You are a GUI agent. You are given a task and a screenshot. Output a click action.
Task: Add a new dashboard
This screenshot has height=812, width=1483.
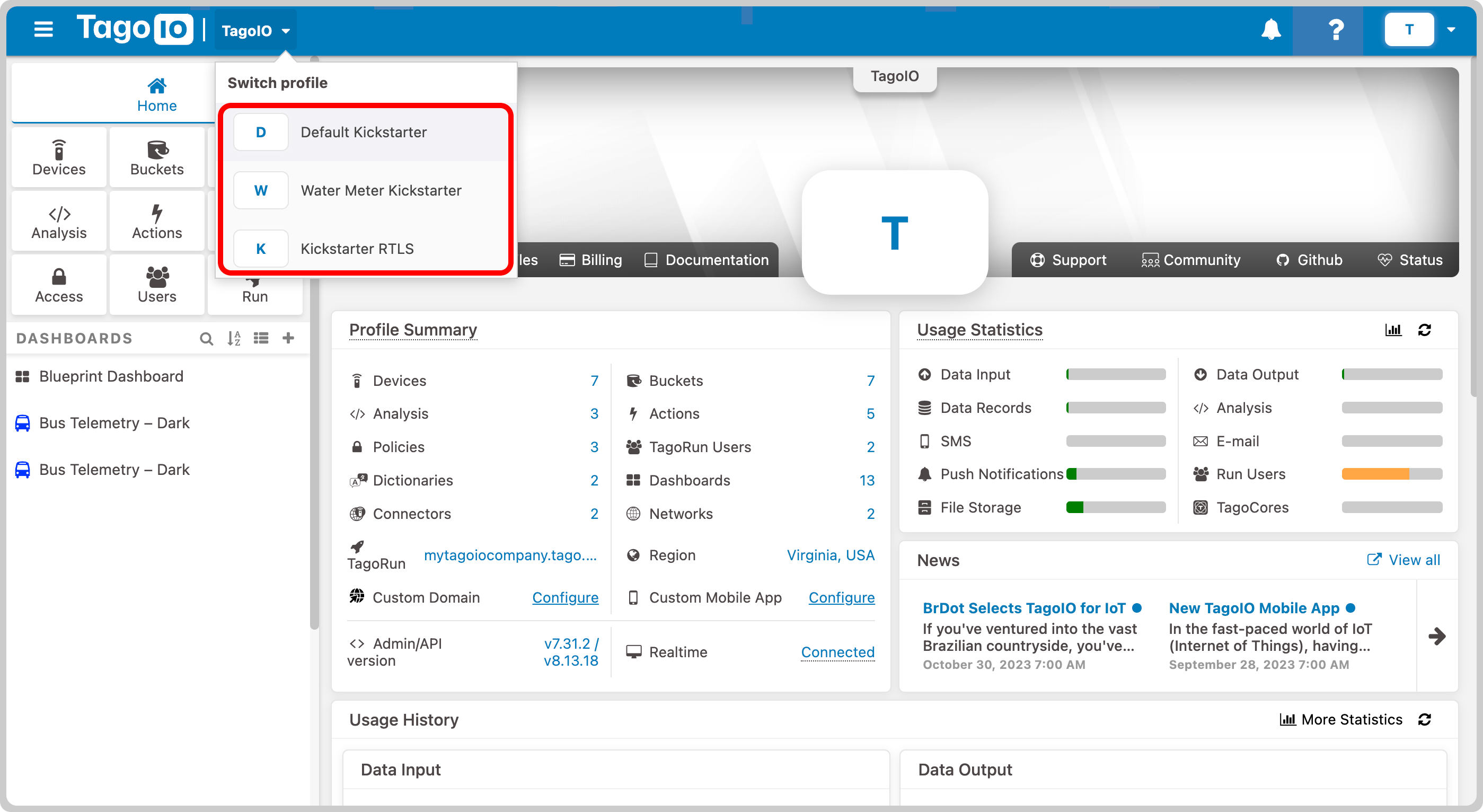click(288, 338)
